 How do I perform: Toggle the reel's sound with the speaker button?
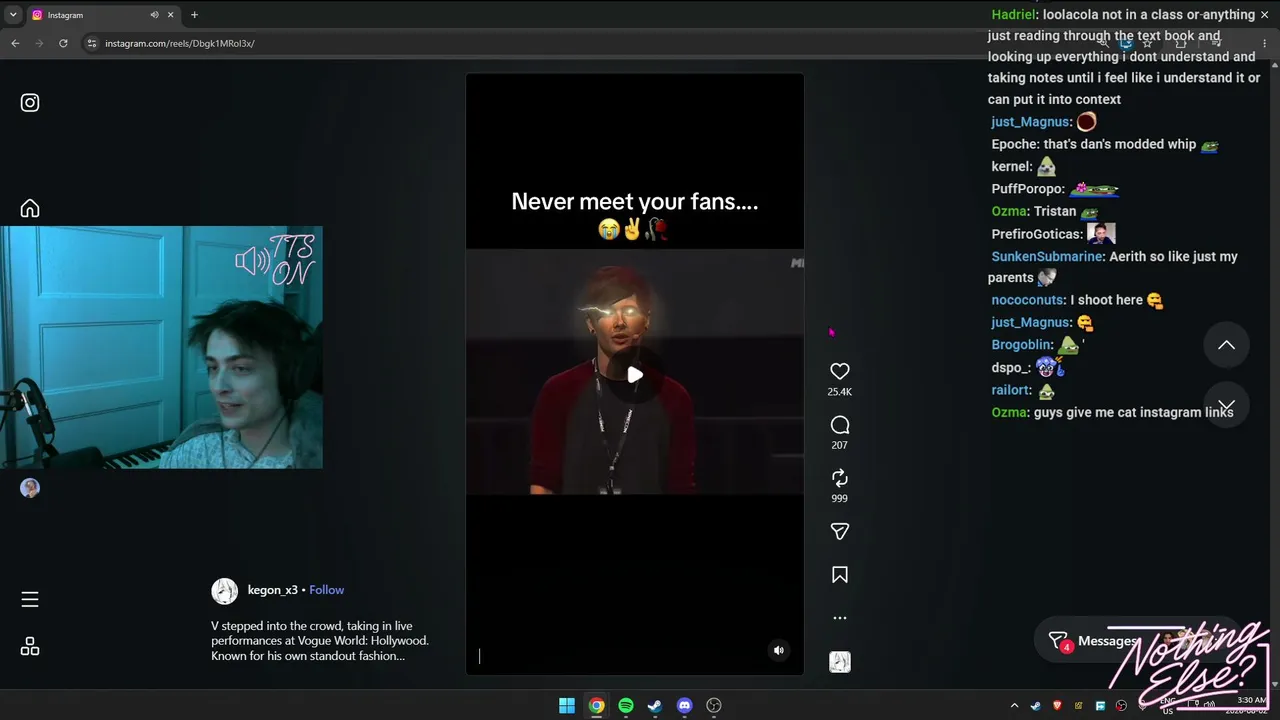[x=779, y=650]
